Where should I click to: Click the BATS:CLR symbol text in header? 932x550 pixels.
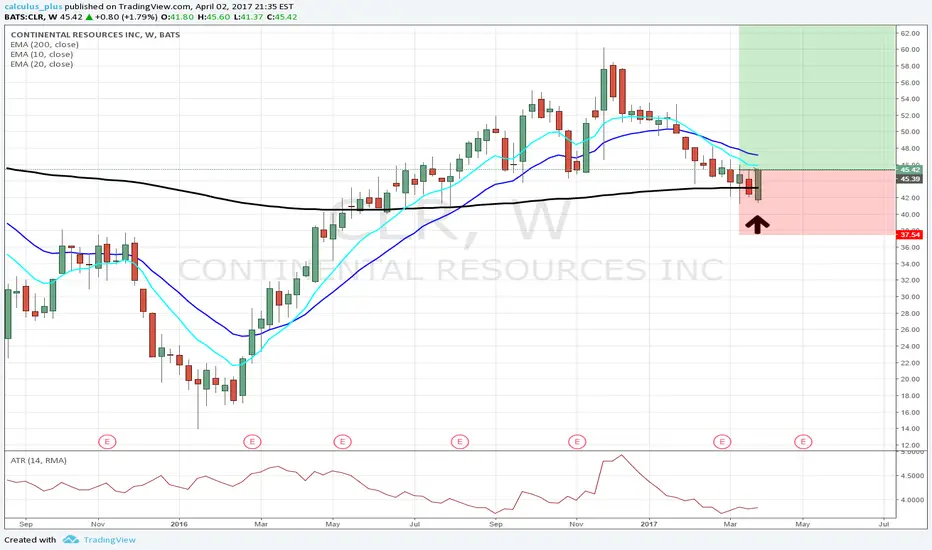click(23, 17)
